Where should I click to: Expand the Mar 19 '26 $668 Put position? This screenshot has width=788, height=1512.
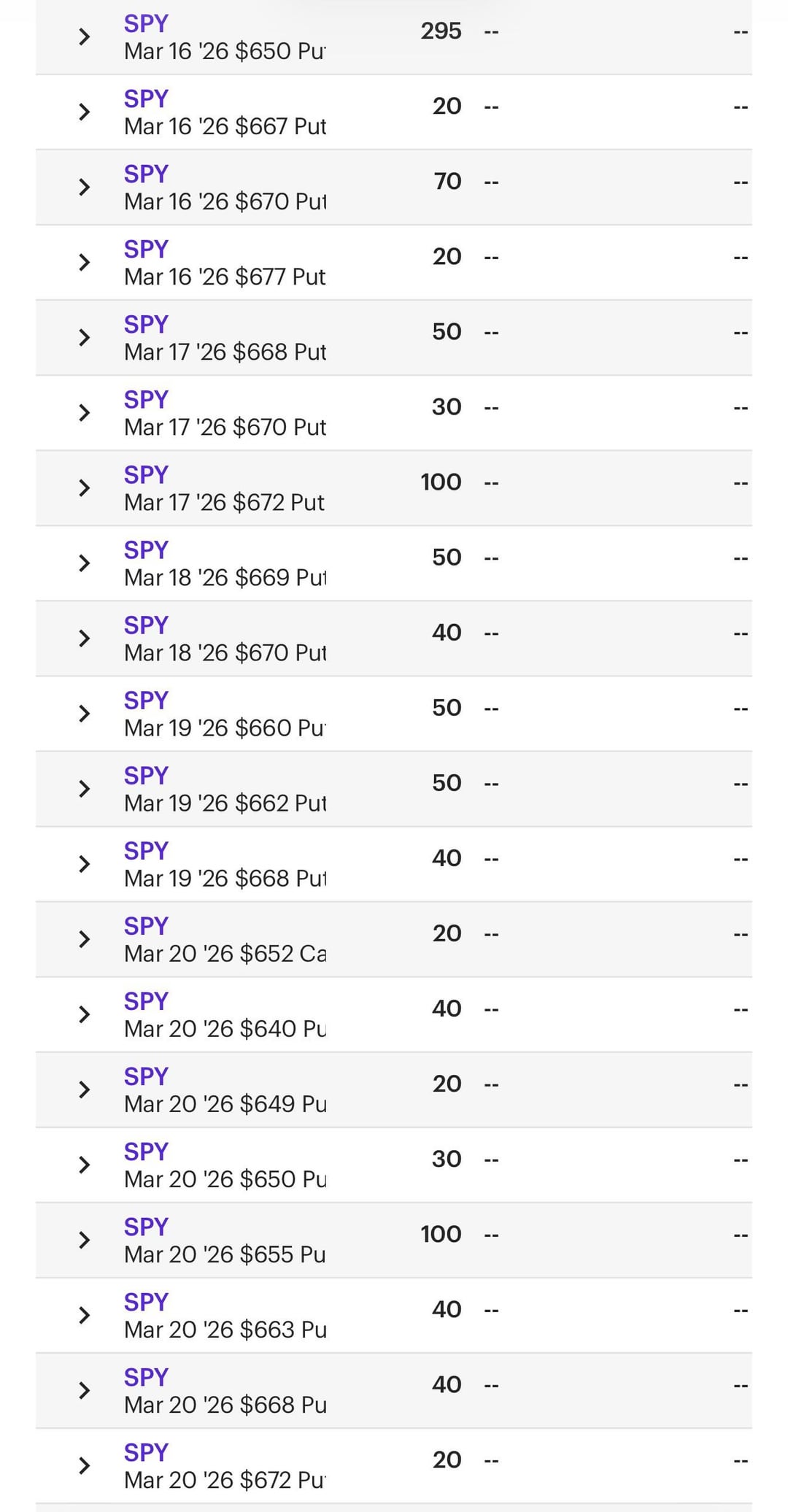(x=85, y=864)
